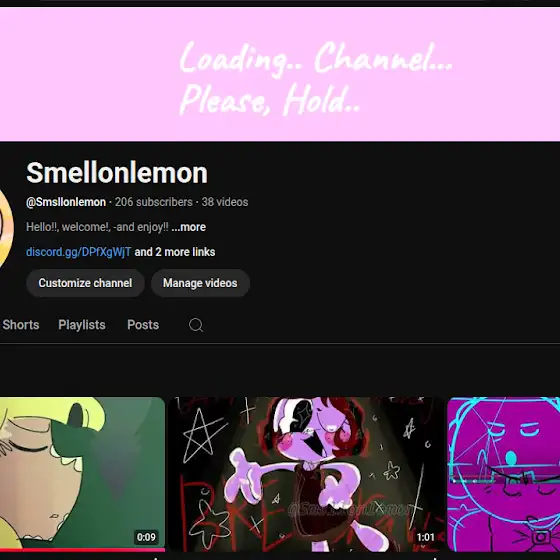Open the channel search magnifier icon
The image size is (560, 560).
point(196,325)
